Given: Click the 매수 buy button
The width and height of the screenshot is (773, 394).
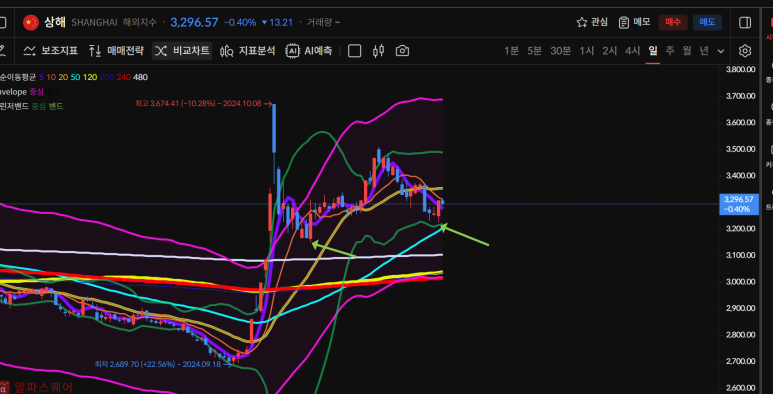Looking at the screenshot, I should (673, 22).
